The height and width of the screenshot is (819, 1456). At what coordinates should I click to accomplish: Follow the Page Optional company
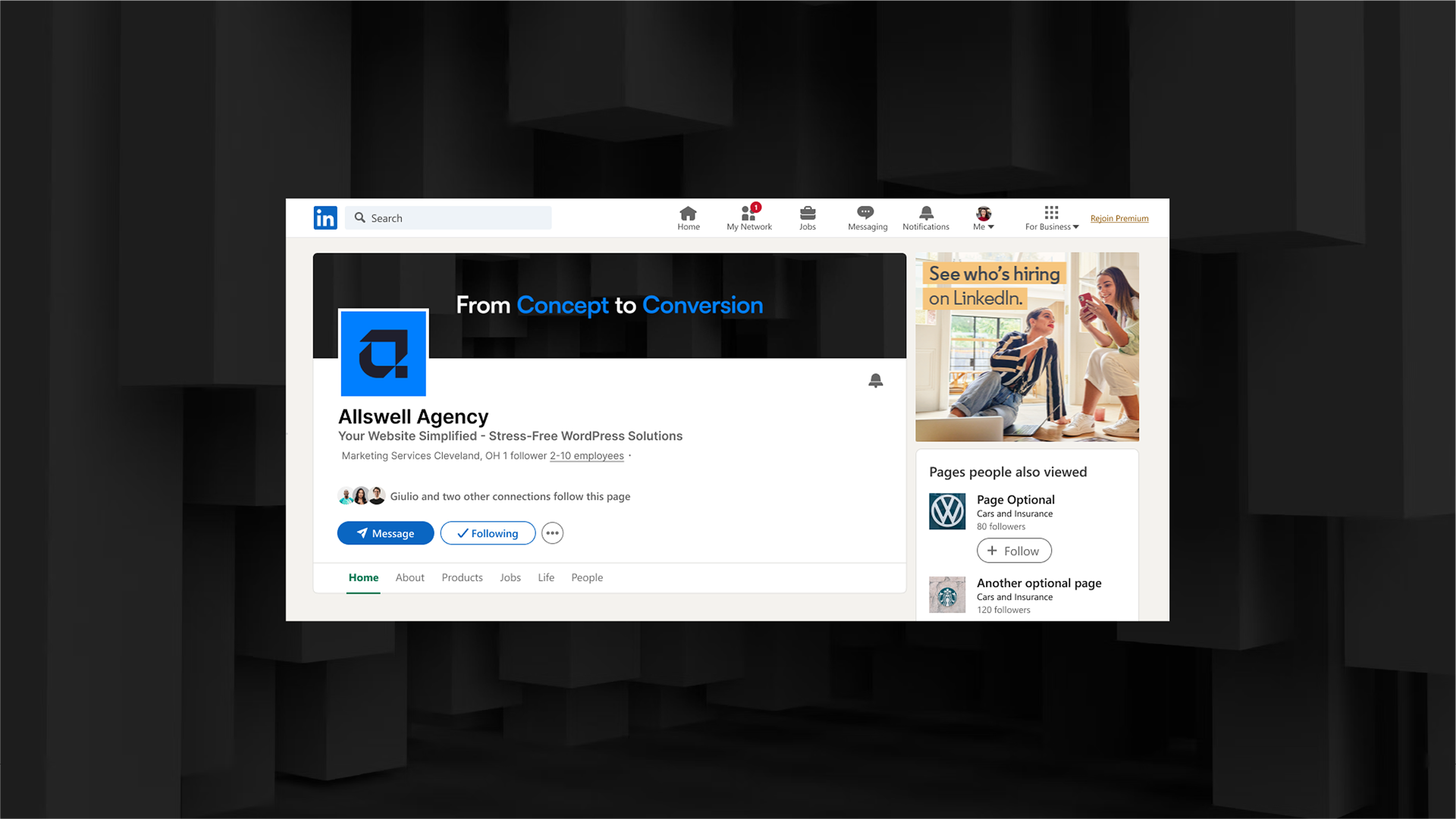coord(1013,551)
